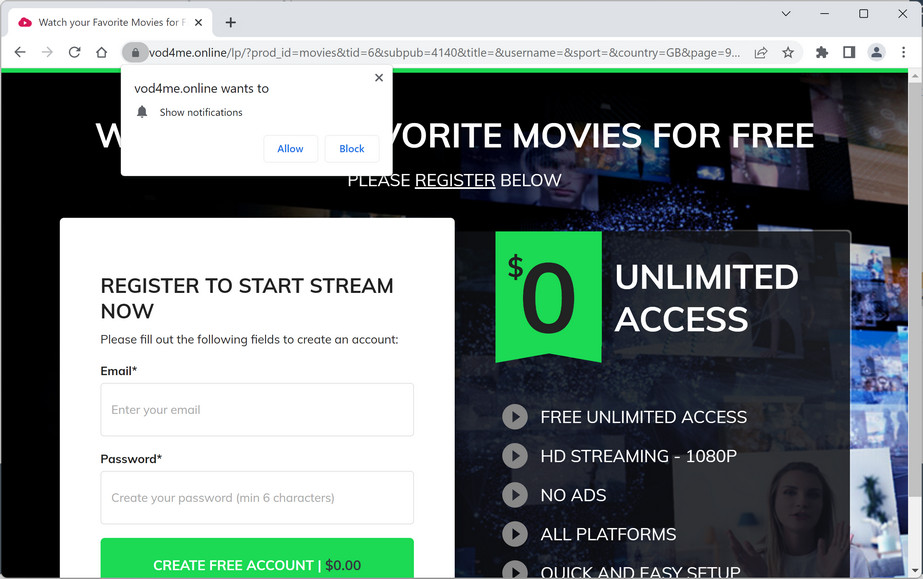
Task: Click the Enter your email field
Action: (256, 409)
